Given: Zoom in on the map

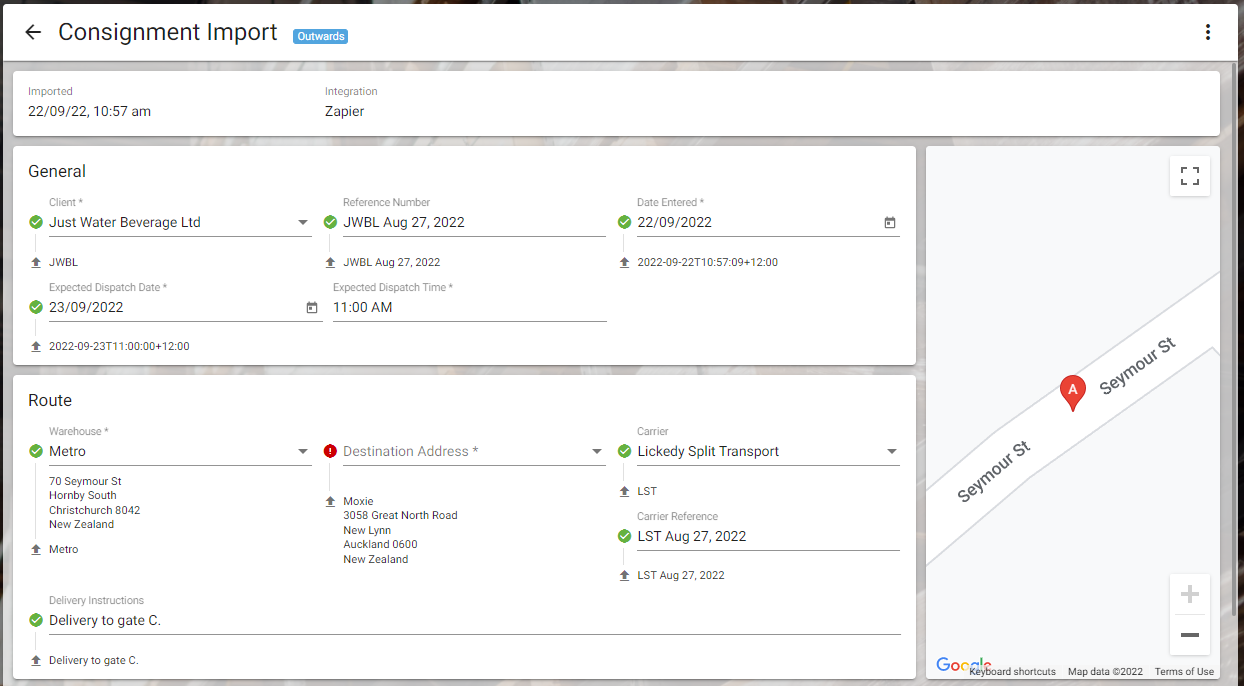Looking at the screenshot, I should (1190, 595).
